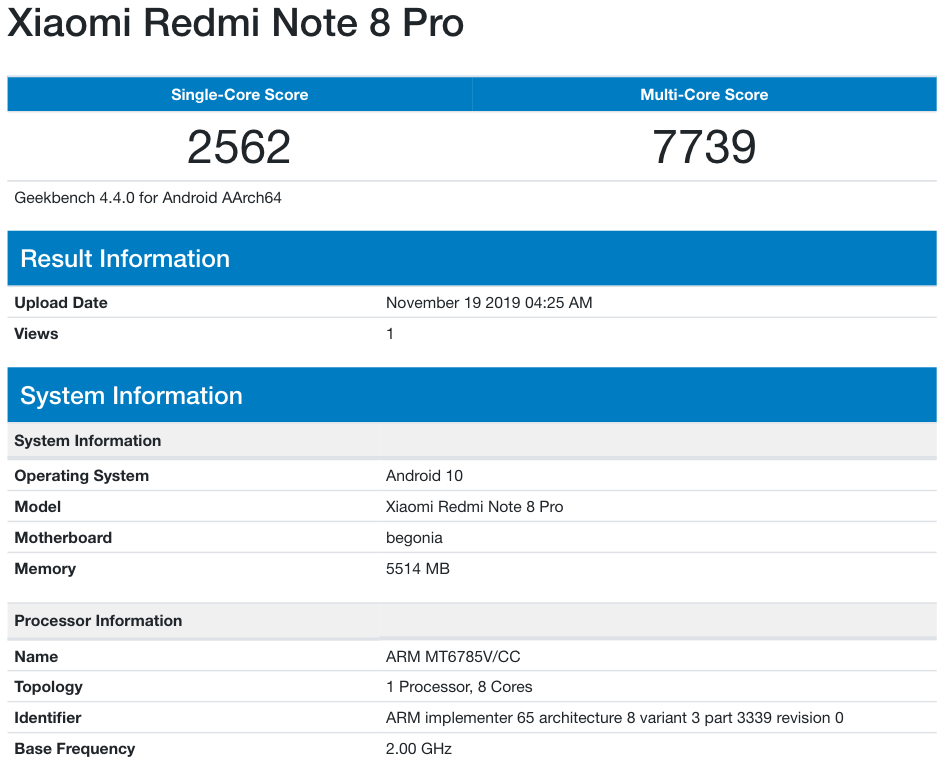Select the Multi-Core Score header
The height and width of the screenshot is (763, 942).
point(703,94)
